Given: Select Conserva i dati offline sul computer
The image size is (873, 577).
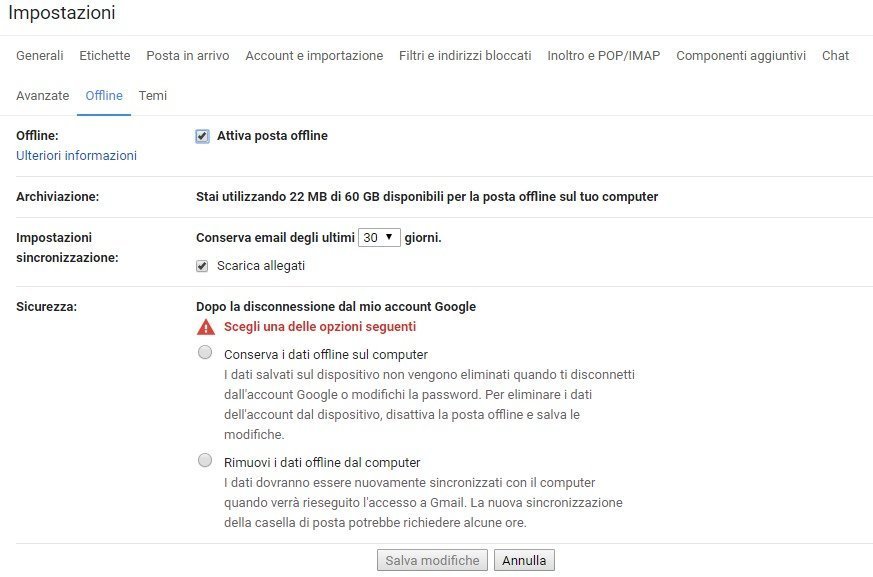Looking at the screenshot, I should [x=205, y=353].
